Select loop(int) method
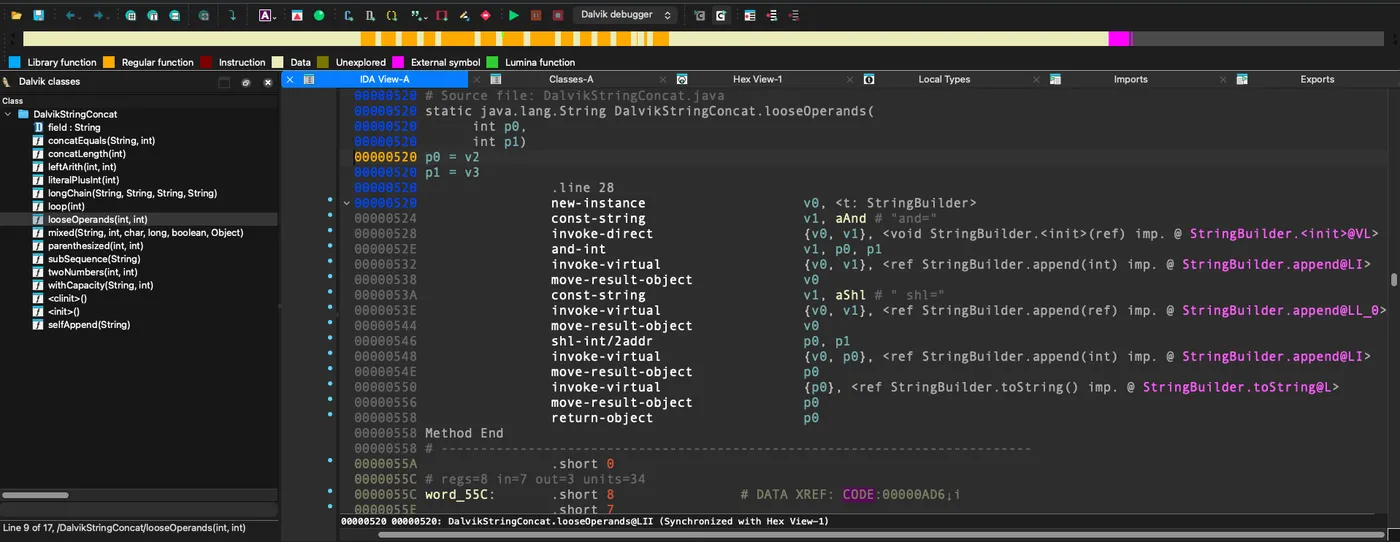This screenshot has width=1400, height=542. coord(66,206)
